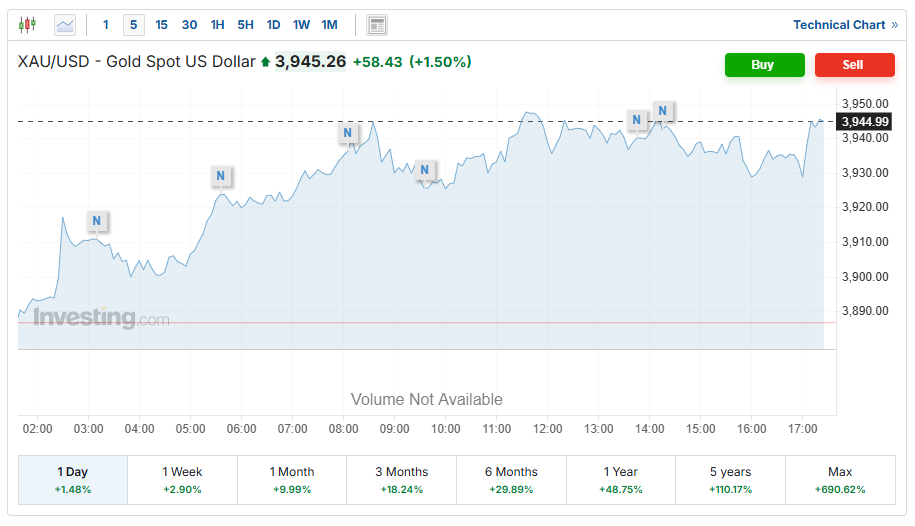Select the 15-minute interval

[161, 25]
